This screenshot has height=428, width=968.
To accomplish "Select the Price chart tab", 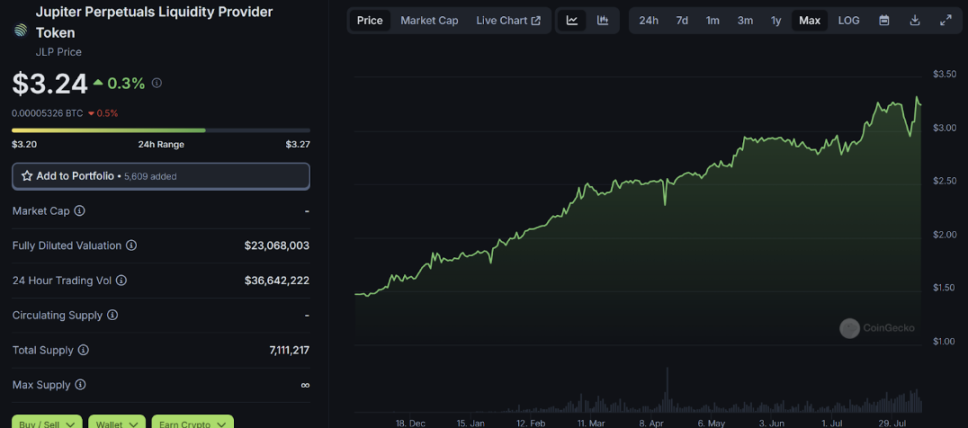I will tap(370, 20).
